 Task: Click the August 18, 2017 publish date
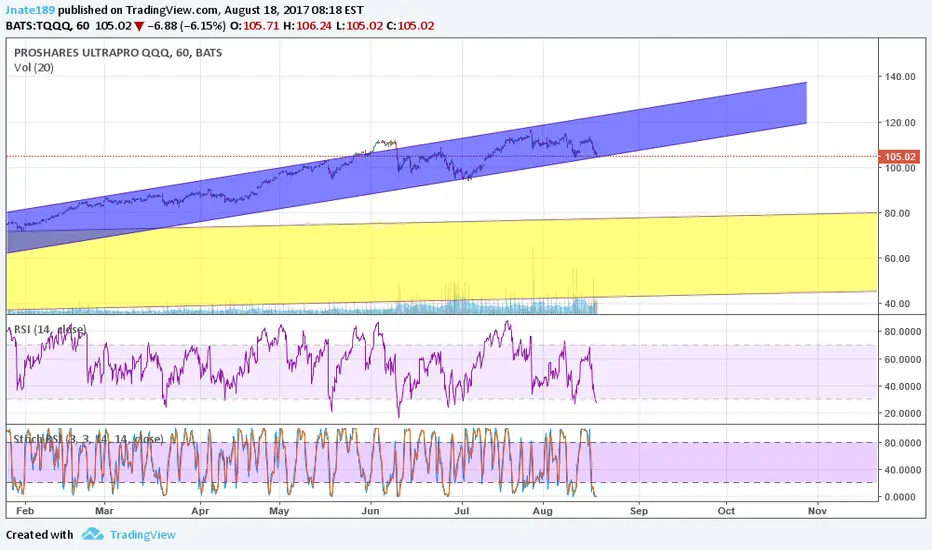266,10
